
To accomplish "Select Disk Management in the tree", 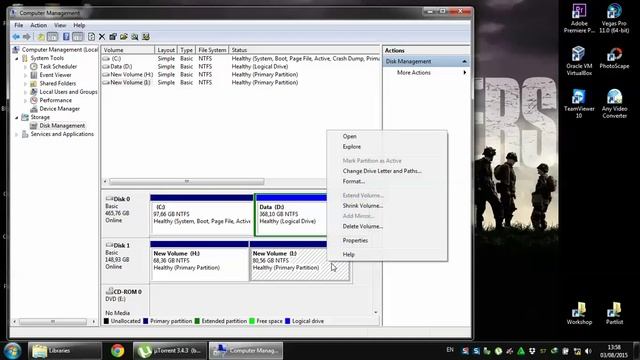I will [62, 126].
